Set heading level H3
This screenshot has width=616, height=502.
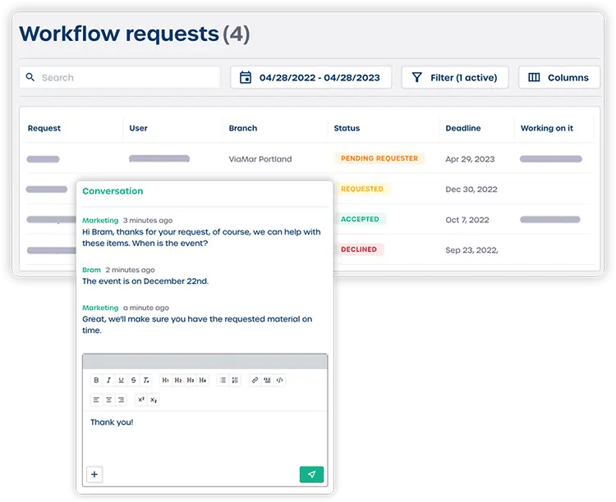[190, 380]
